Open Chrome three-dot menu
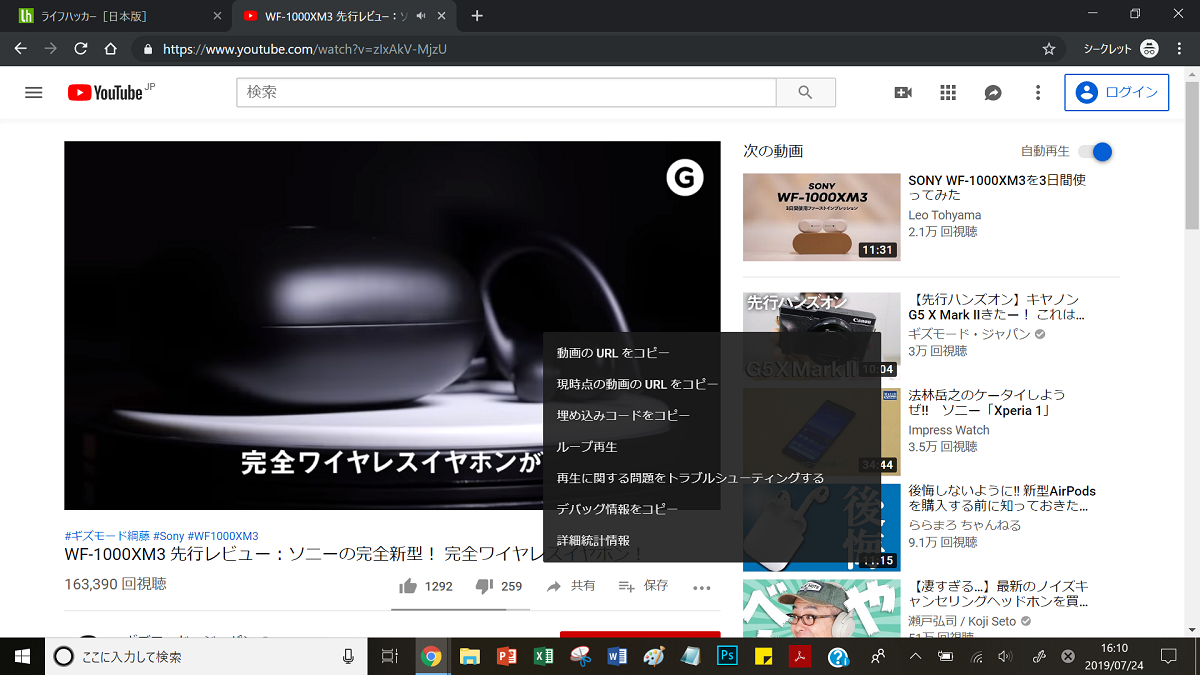This screenshot has height=675, width=1200. [x=1180, y=48]
